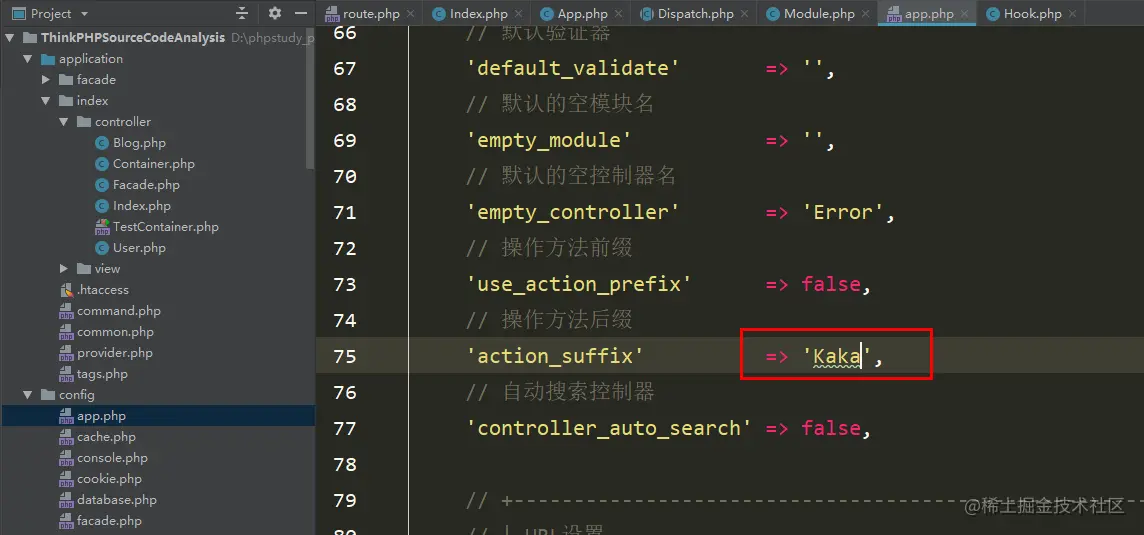Open Facade.php in project tree

[146, 185]
